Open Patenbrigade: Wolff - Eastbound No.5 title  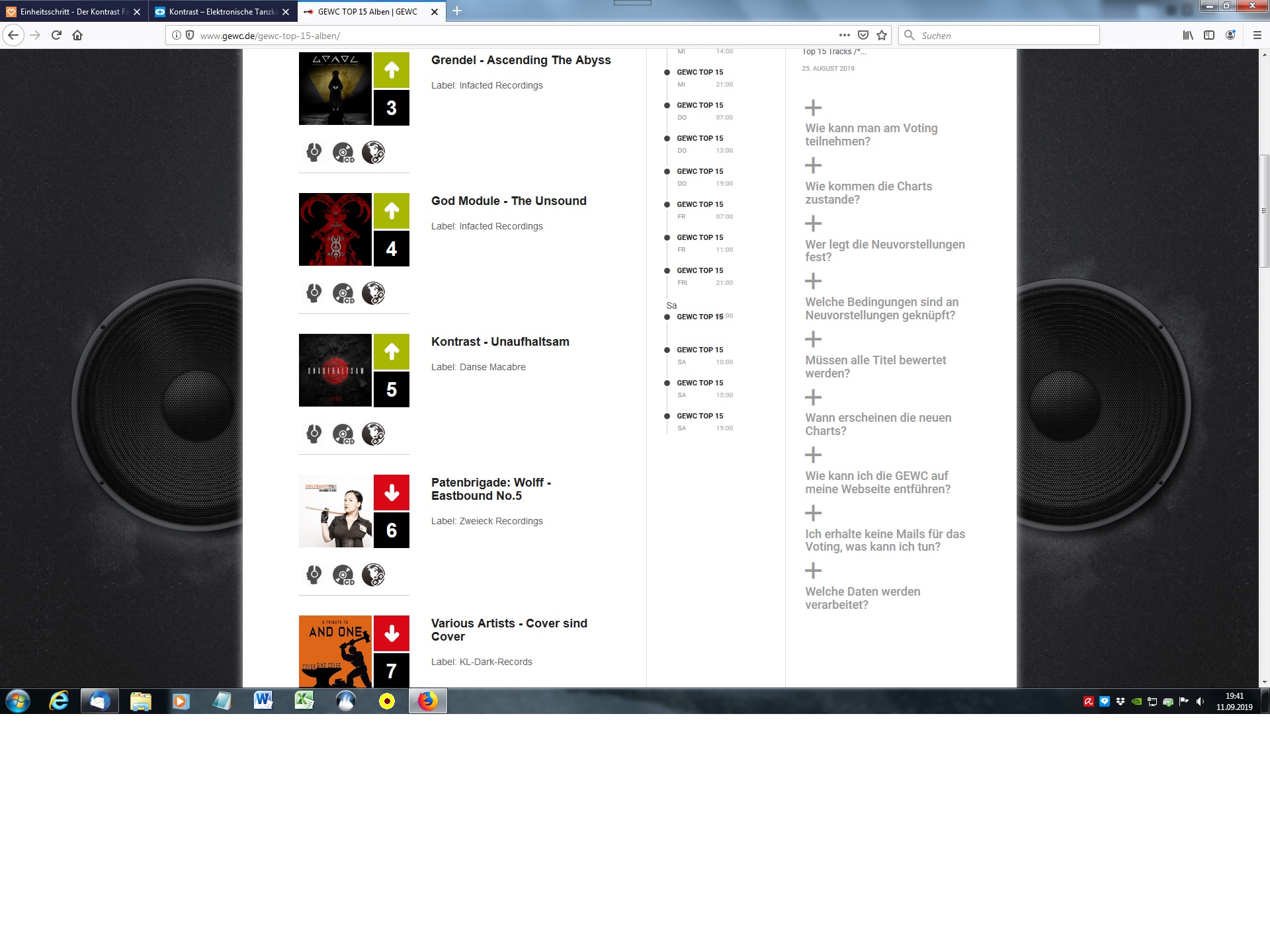[491, 489]
